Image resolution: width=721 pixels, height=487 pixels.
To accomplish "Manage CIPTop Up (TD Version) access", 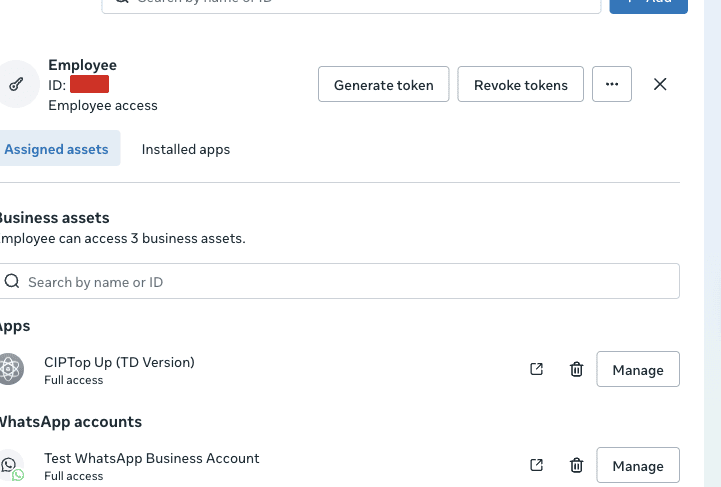I will (638, 369).
